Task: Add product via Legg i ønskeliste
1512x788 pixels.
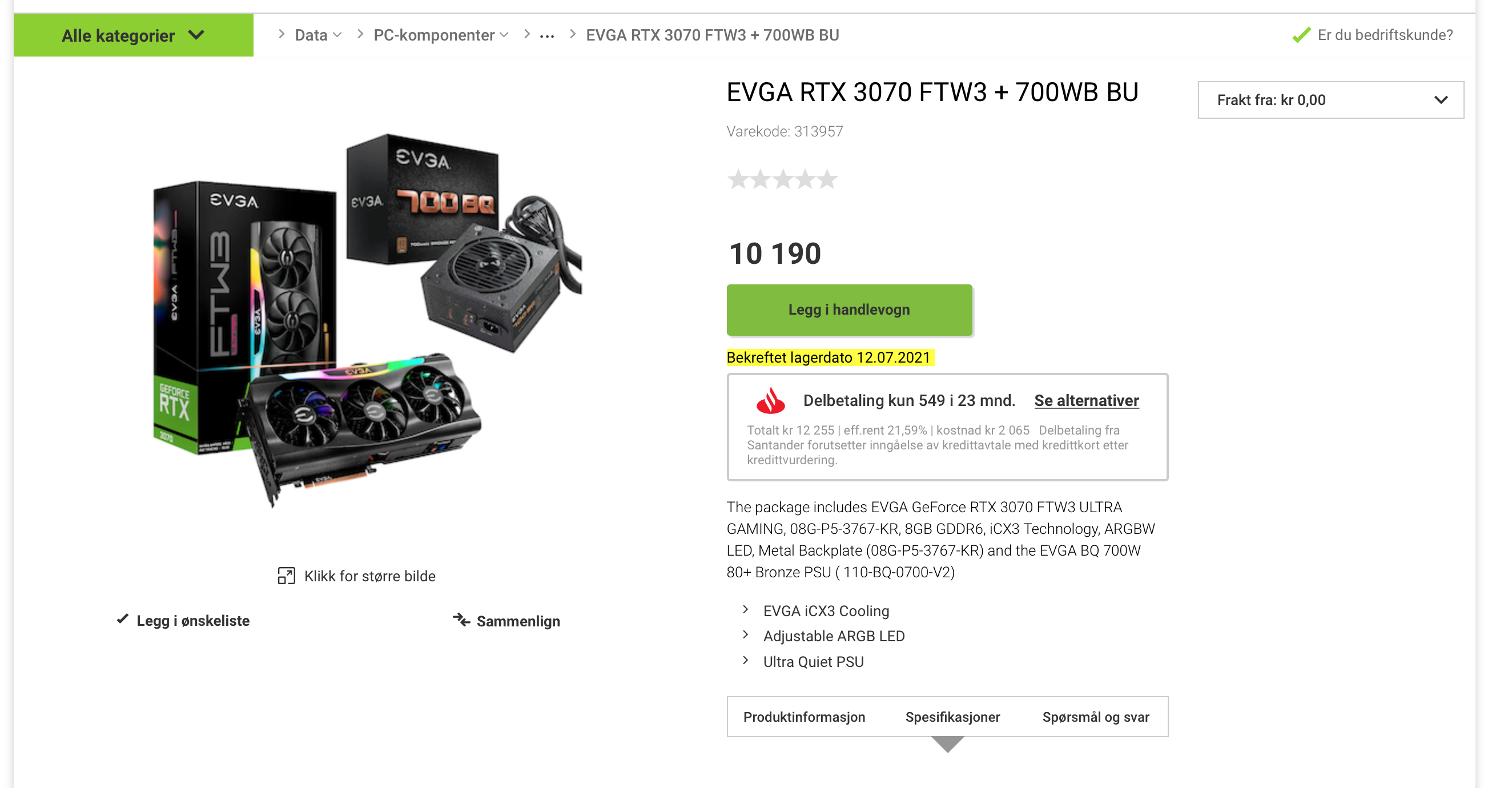Action: pyautogui.click(x=192, y=620)
